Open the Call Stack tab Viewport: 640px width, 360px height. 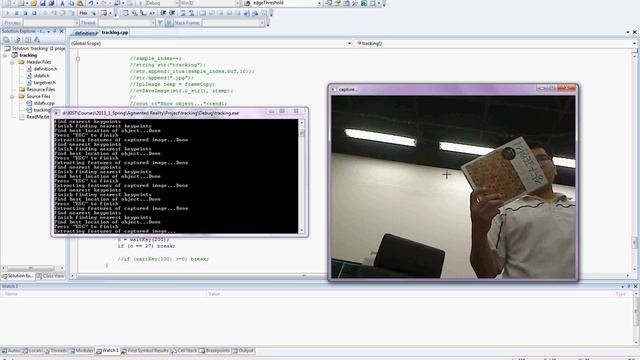tap(184, 351)
